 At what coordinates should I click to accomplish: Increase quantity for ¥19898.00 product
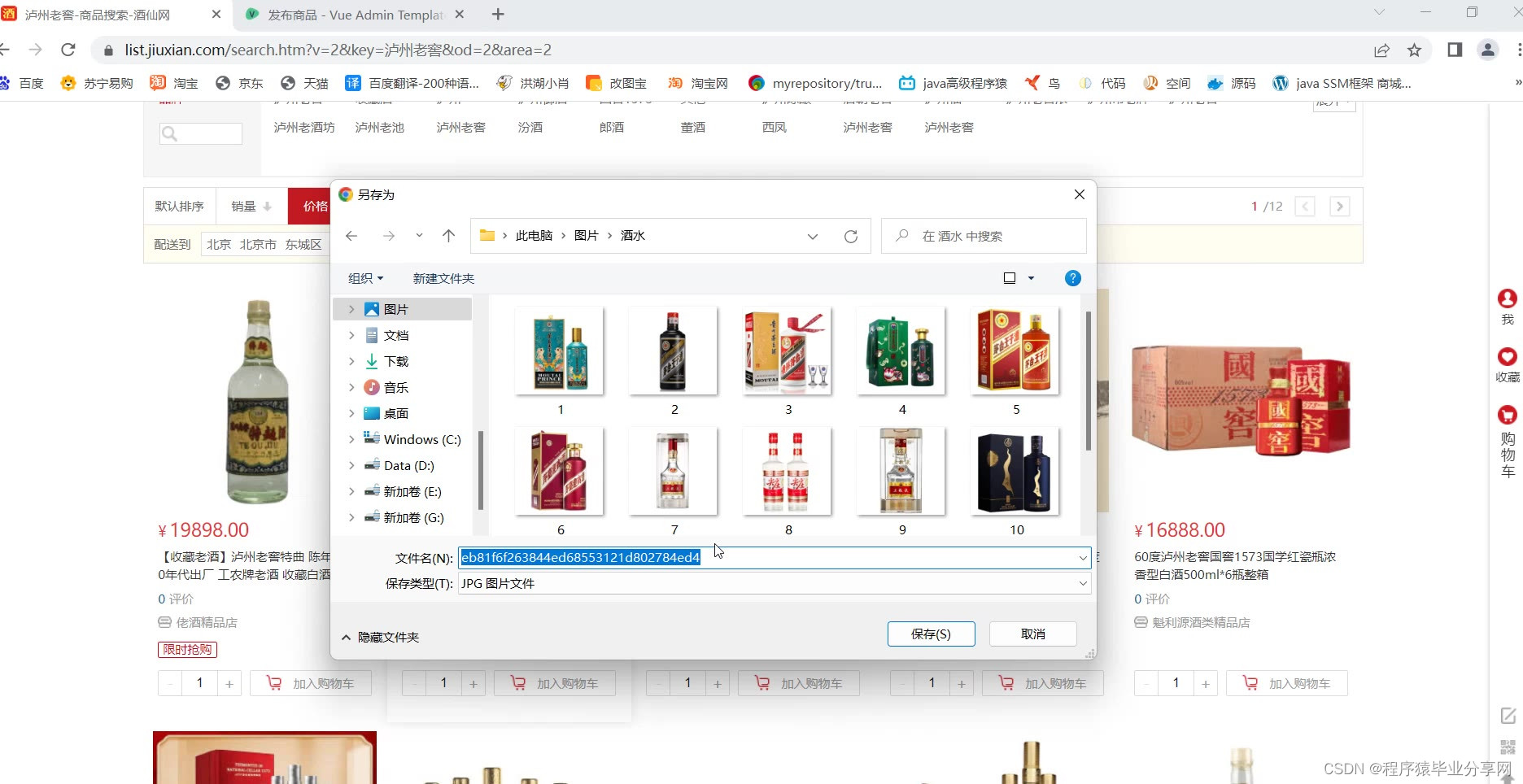tap(229, 684)
